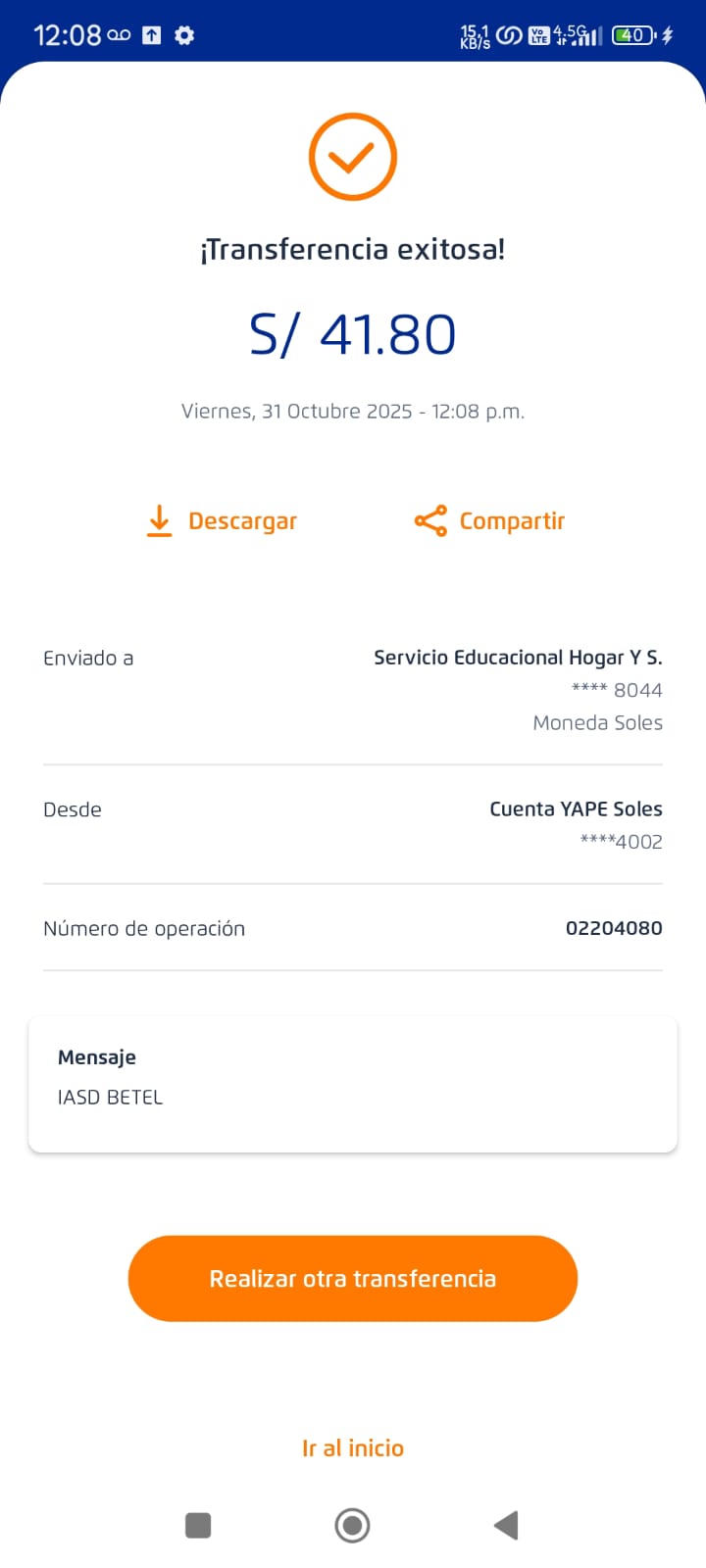Select the operation number 02204080
Image resolution: width=706 pixels, height=1568 pixels.
(614, 928)
